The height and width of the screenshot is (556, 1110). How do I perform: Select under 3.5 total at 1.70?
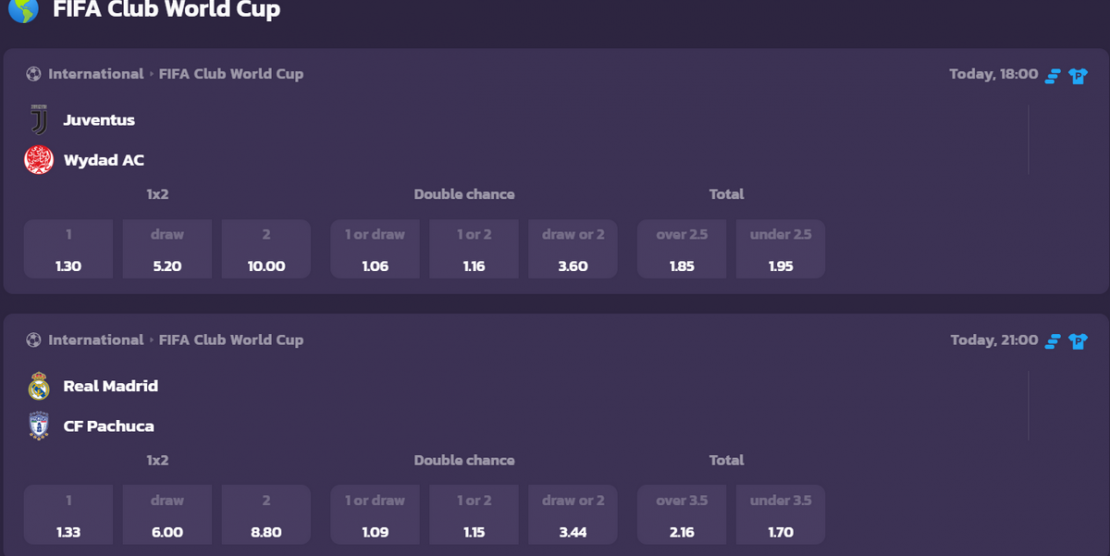click(781, 515)
